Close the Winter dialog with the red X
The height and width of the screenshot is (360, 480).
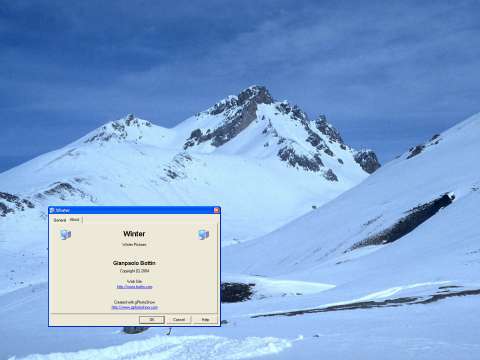(216, 210)
